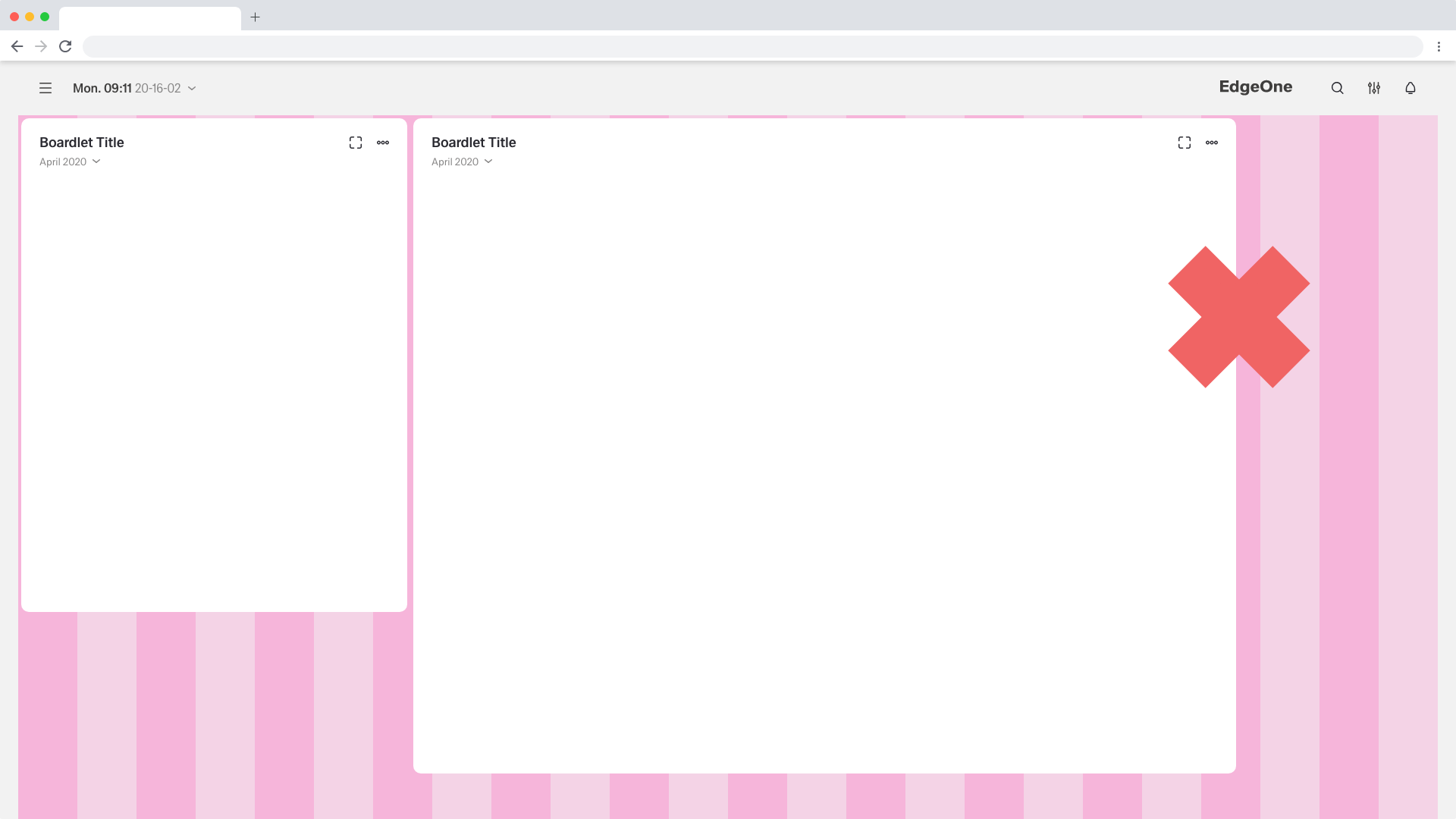Click the search magnifier icon
Screen dimensions: 1456x819
[x=1337, y=88]
